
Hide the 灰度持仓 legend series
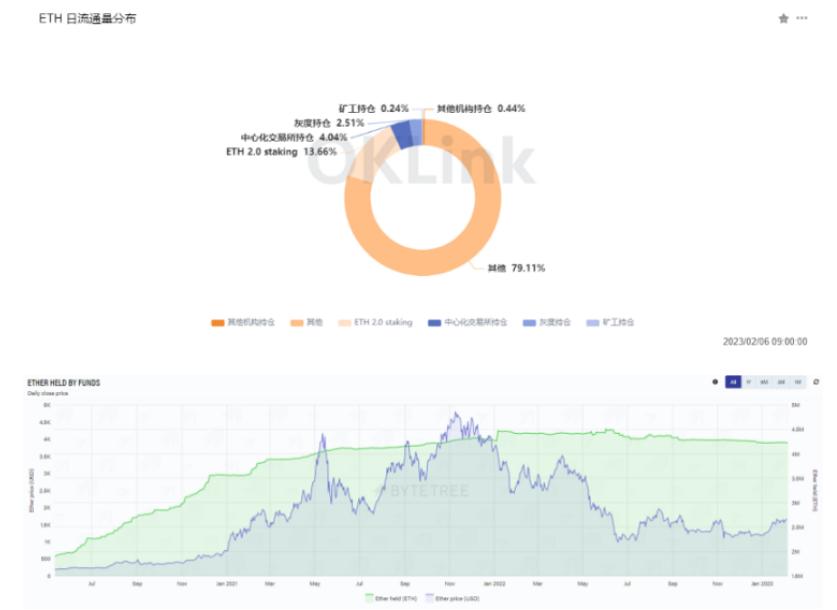pyautogui.click(x=548, y=322)
